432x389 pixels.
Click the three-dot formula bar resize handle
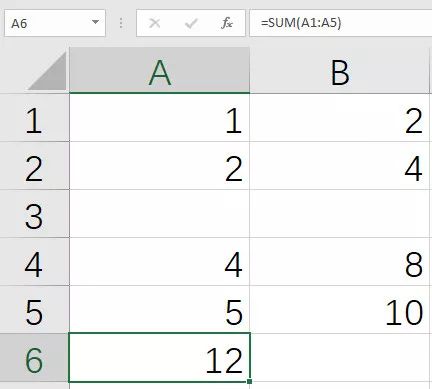tap(121, 23)
